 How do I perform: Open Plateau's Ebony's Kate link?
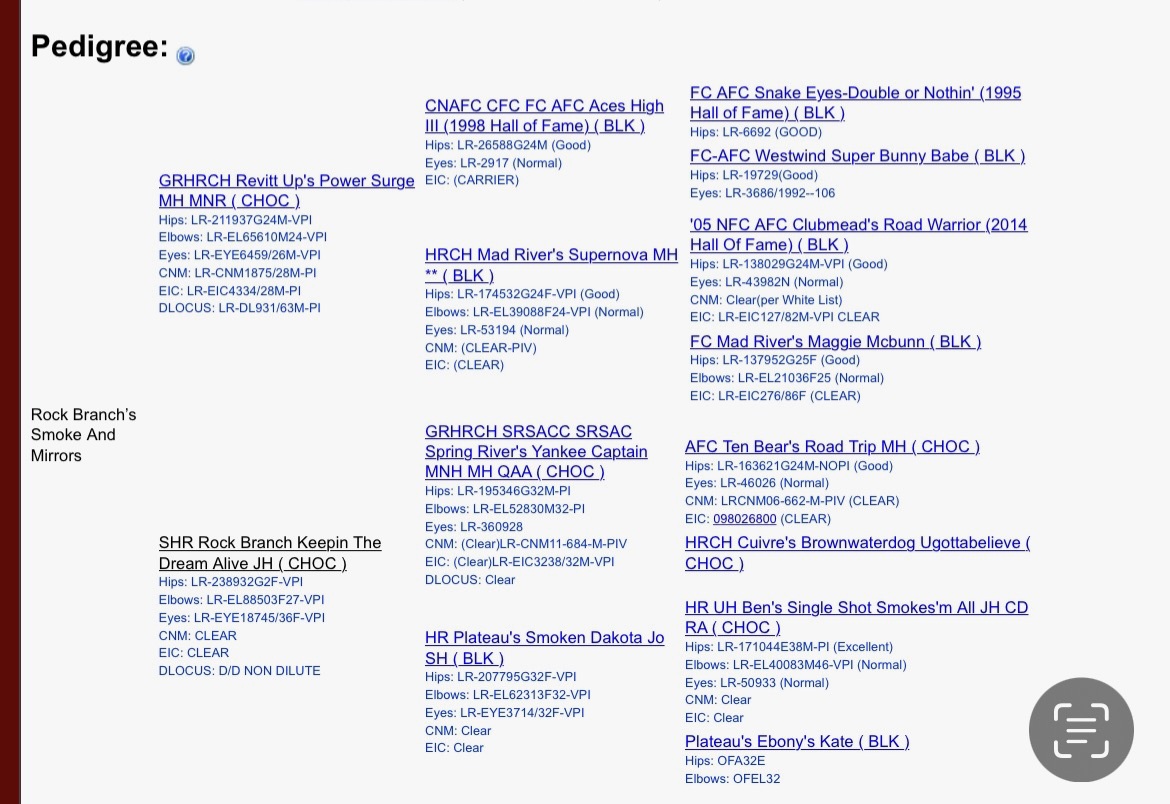(797, 741)
